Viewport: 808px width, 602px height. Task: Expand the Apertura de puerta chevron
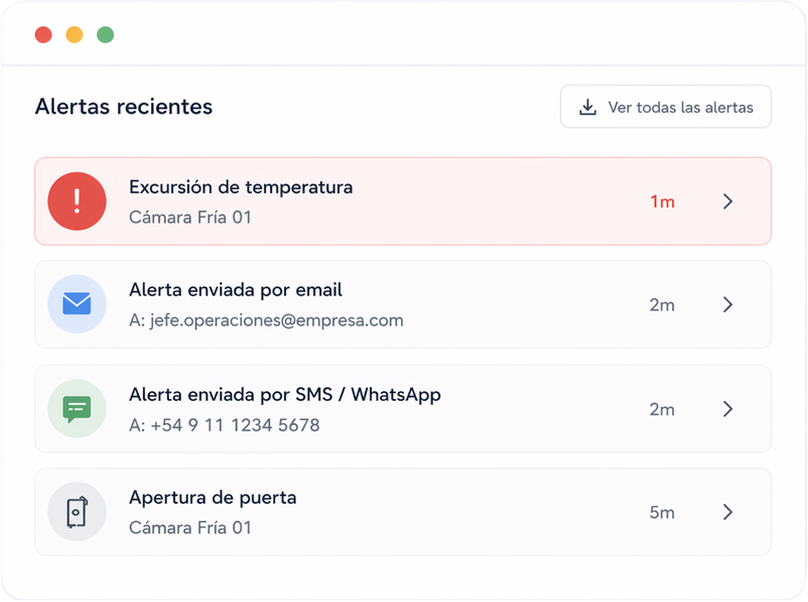728,512
